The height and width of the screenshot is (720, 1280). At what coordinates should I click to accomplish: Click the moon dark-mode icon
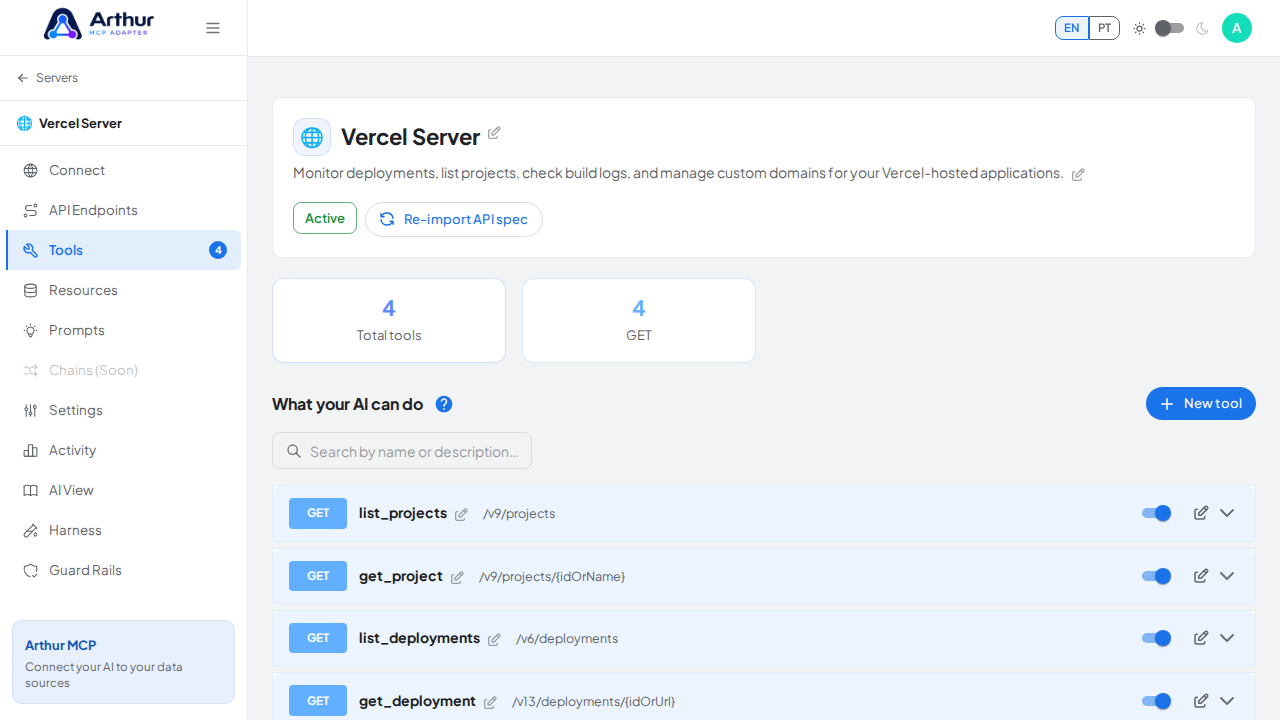coord(1202,28)
